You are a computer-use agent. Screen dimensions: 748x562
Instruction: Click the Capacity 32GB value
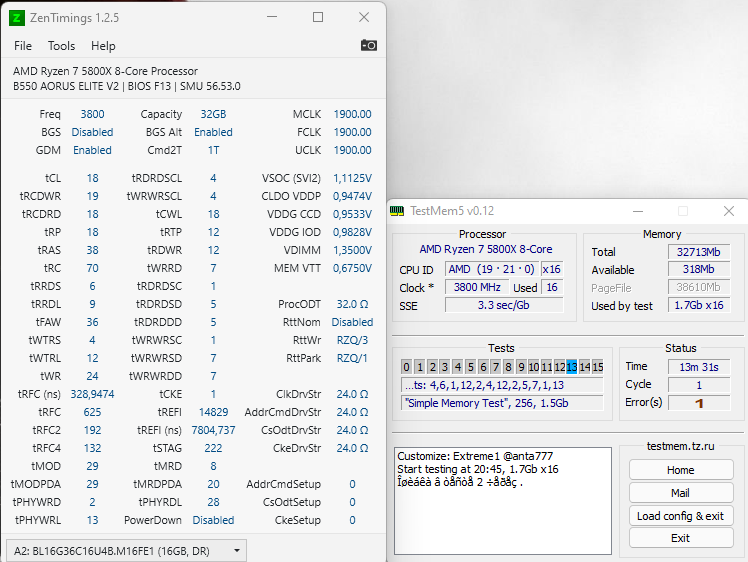coord(213,114)
